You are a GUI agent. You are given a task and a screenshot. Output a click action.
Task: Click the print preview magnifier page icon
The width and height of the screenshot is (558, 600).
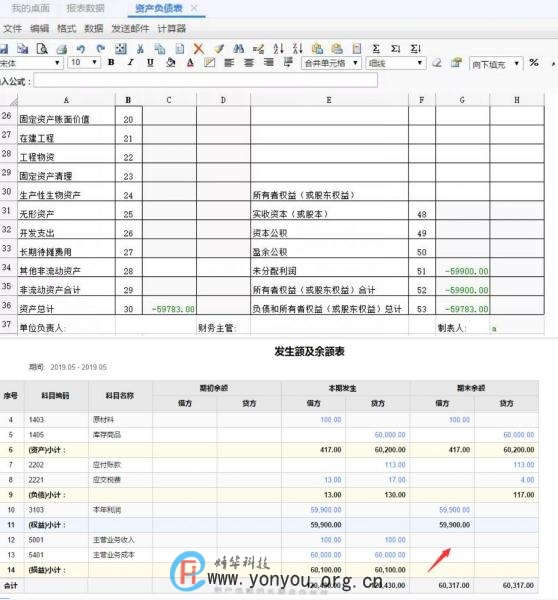(x=42, y=49)
